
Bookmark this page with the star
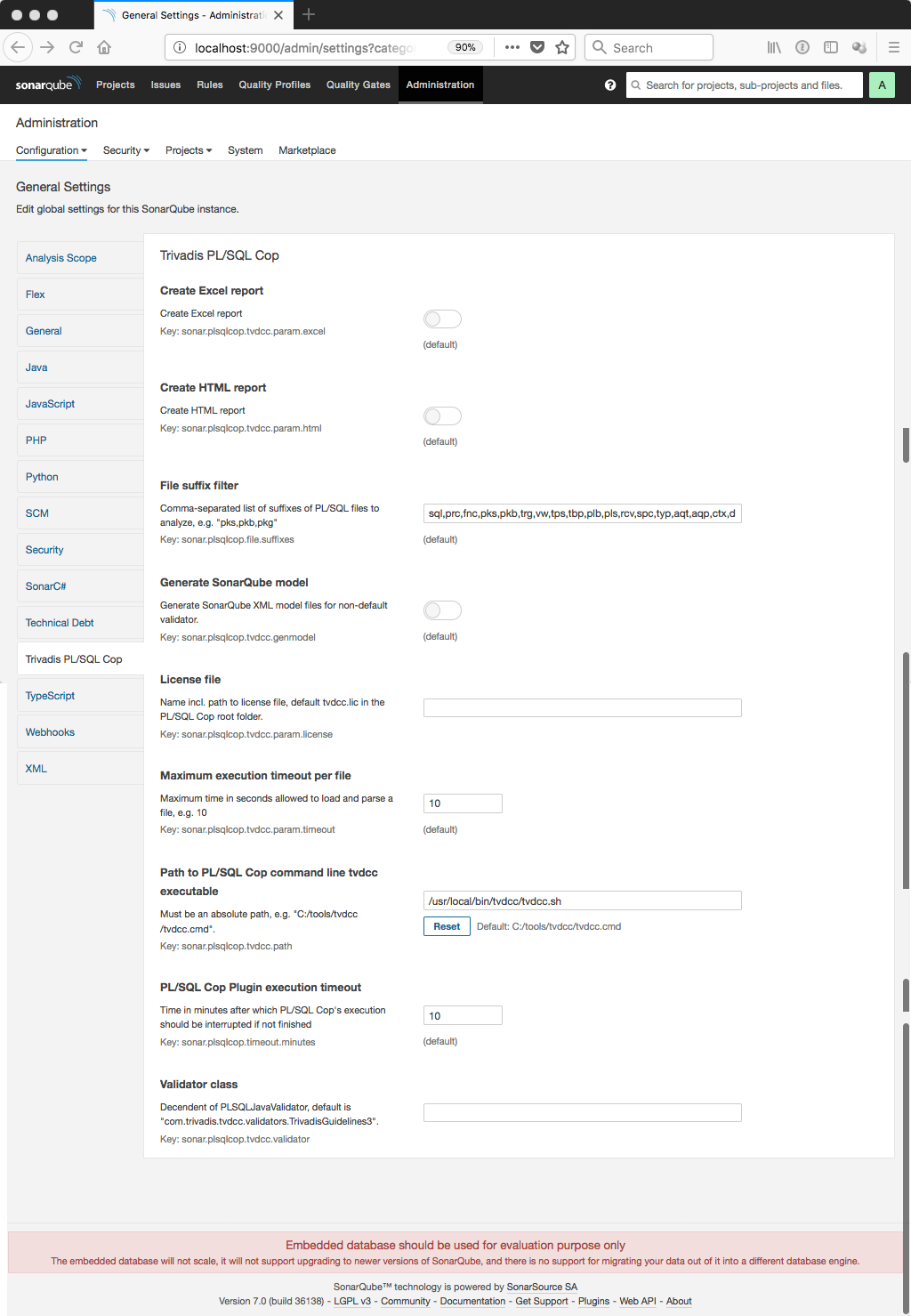pos(562,47)
